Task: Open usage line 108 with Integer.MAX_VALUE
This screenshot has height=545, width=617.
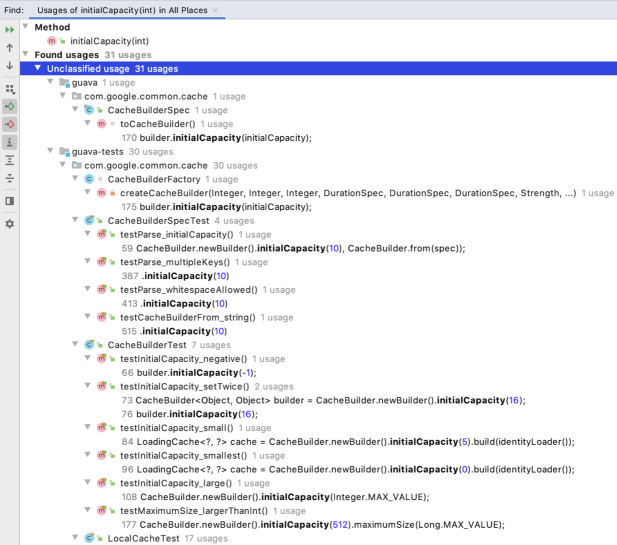Action: [x=275, y=497]
